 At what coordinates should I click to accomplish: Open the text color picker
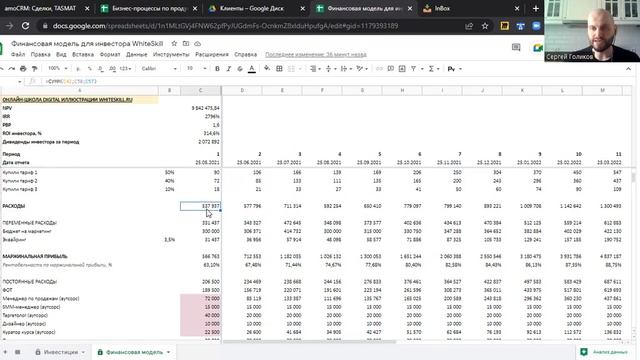pyautogui.click(x=252, y=69)
